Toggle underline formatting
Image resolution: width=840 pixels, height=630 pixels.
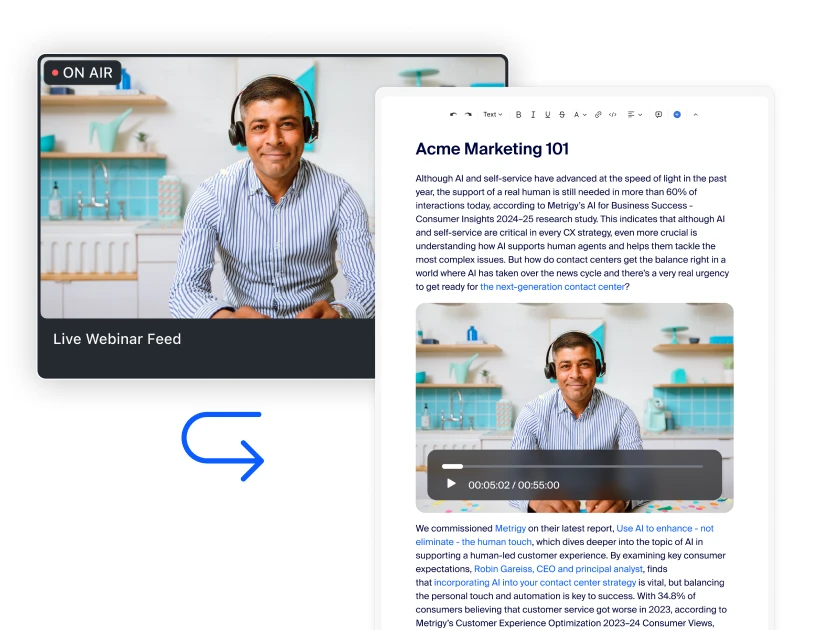click(547, 114)
